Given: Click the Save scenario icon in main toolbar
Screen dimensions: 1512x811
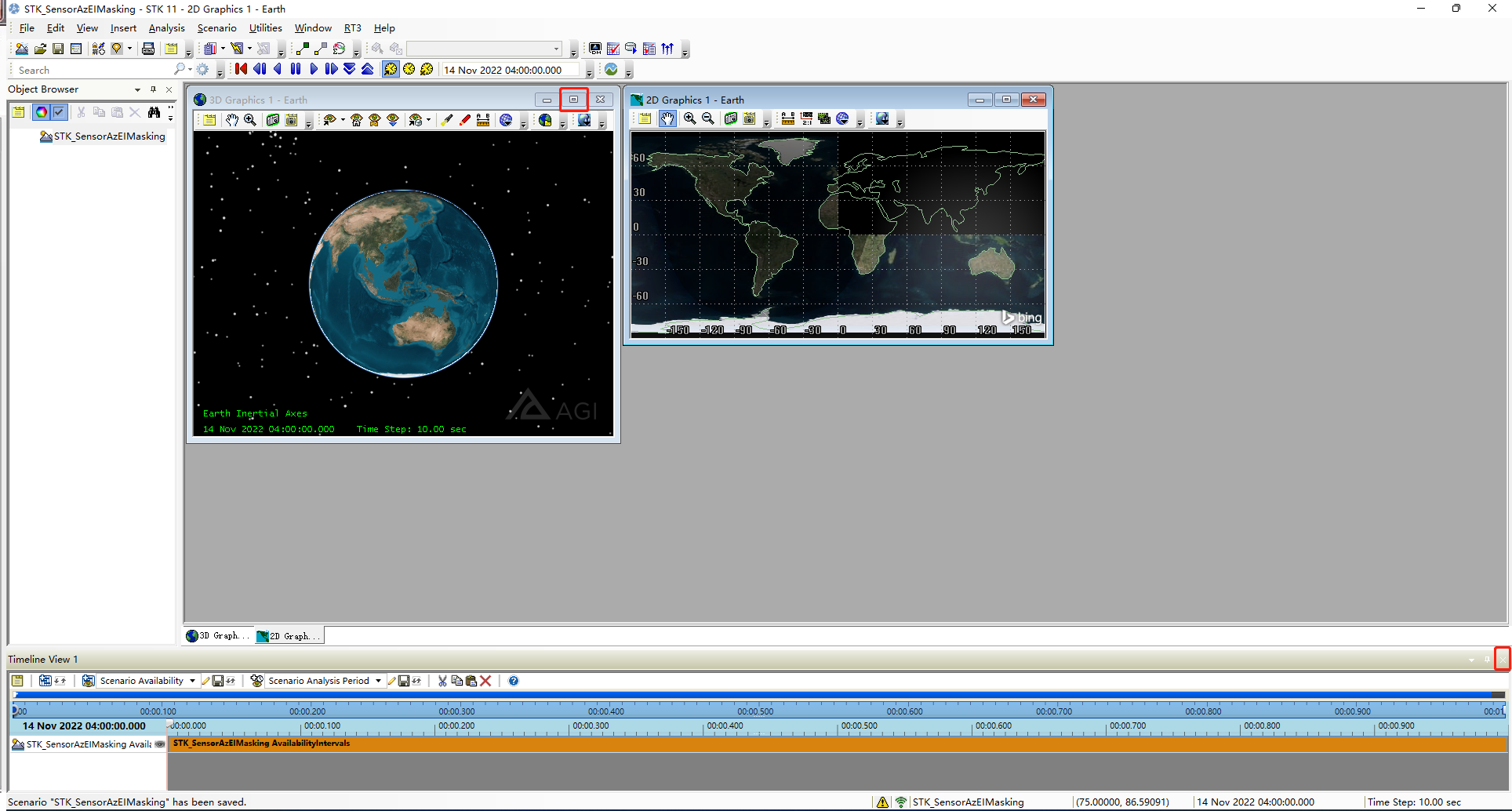Looking at the screenshot, I should (58, 49).
